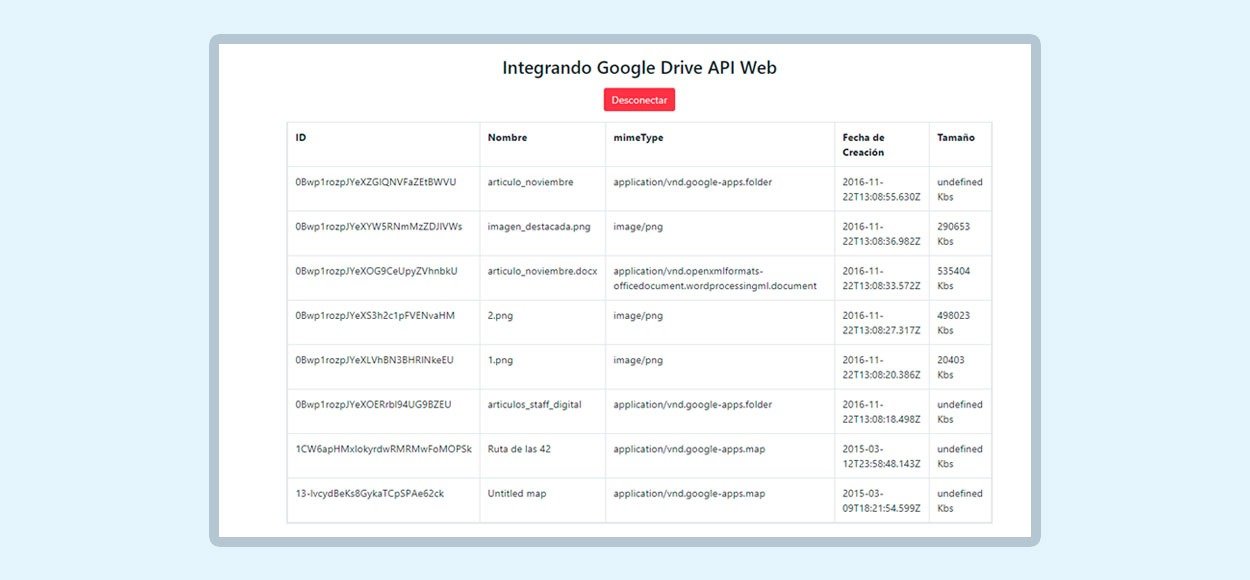The image size is (1250, 580).
Task: Click the page title Integrando Google Drive API Web
Action: click(639, 68)
